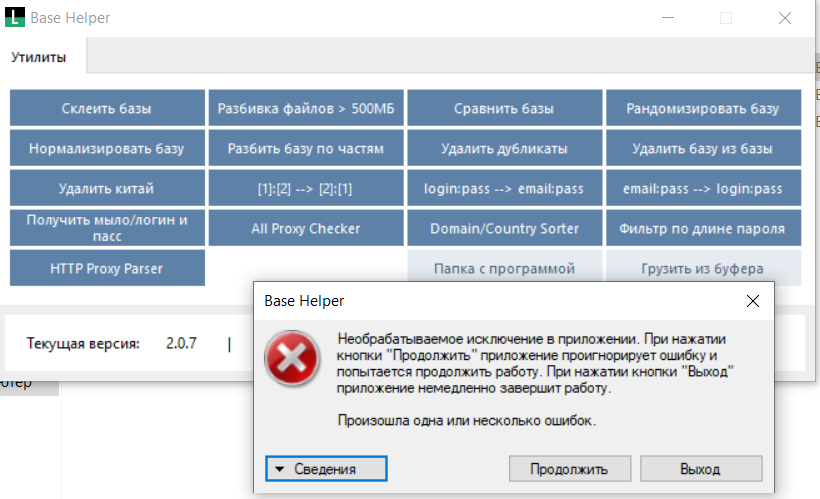This screenshot has width=820, height=499.
Task: Open 'login:pass --> email:pass' converter
Action: (x=504, y=189)
